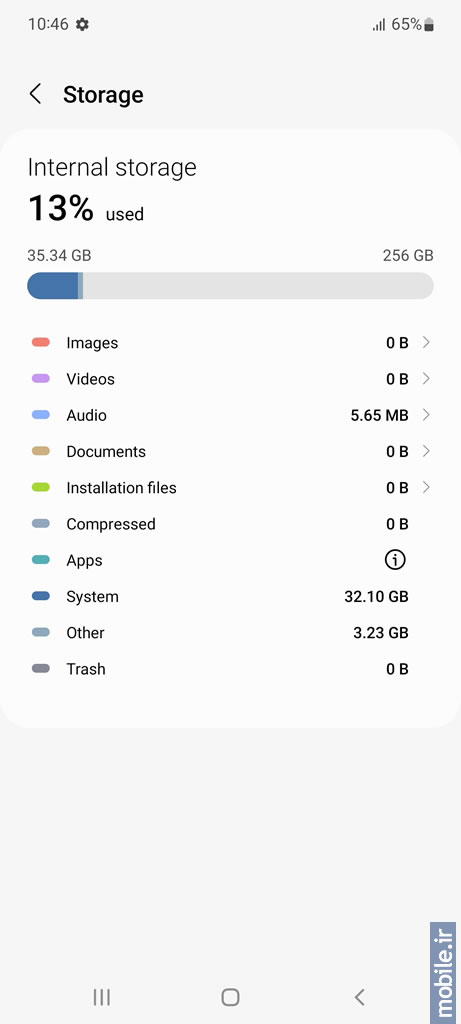Screen dimensions: 461x1024
Task: Tap the internal storage usage bar
Action: pyautogui.click(x=230, y=286)
